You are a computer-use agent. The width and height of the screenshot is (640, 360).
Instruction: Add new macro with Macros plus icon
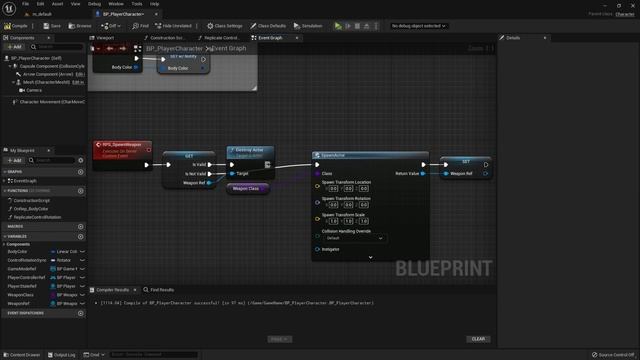point(80,227)
